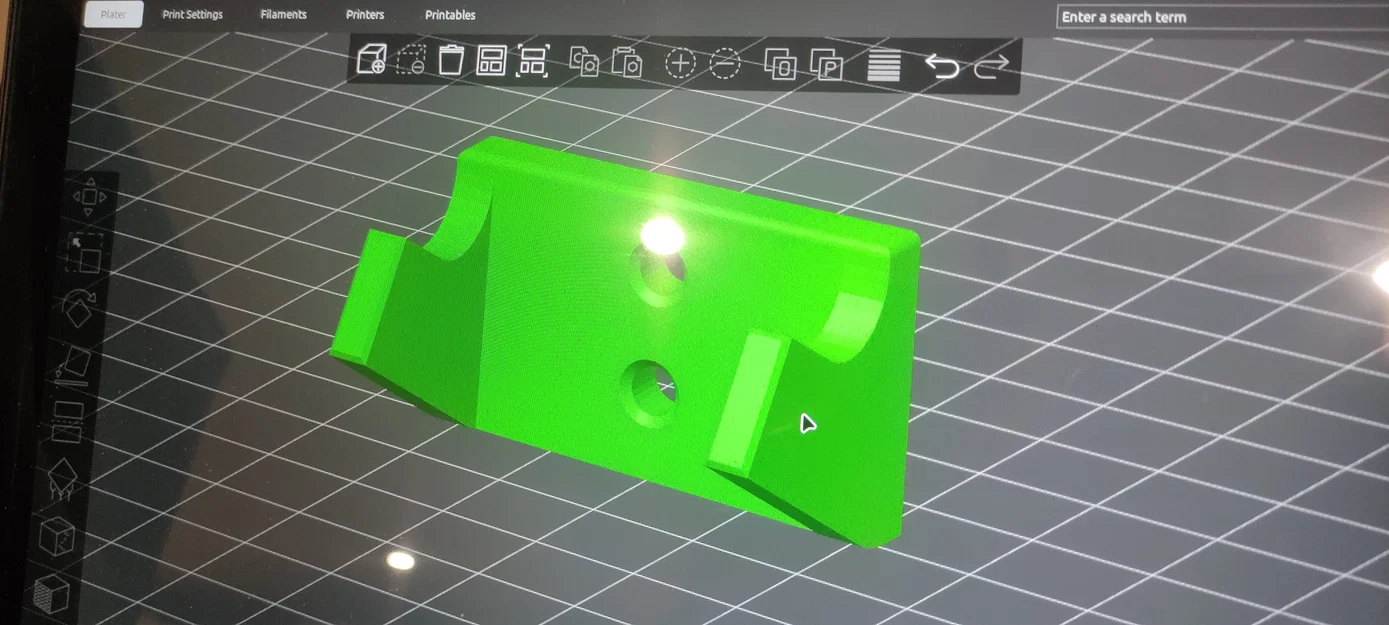Viewport: 1389px width, 625px height.
Task: Switch to the Plater tab
Action: [114, 15]
